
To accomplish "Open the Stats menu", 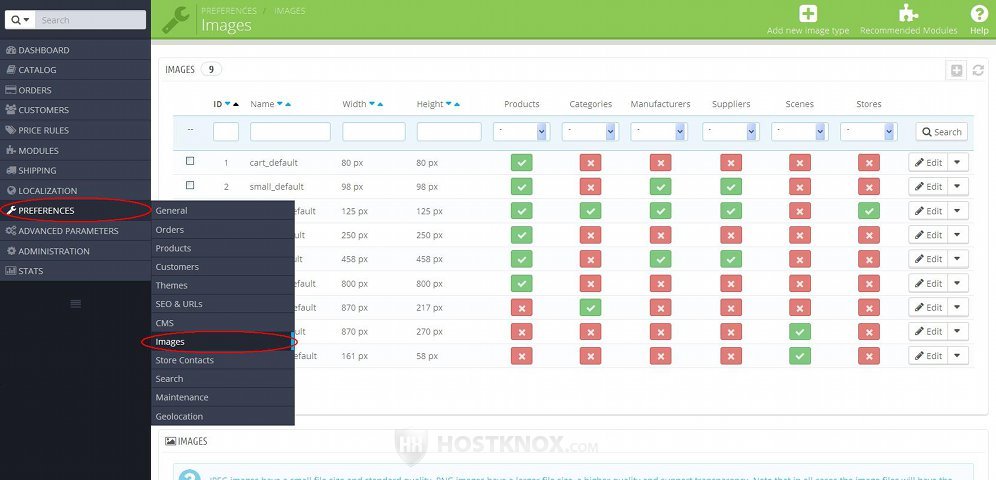I will (x=75, y=271).
